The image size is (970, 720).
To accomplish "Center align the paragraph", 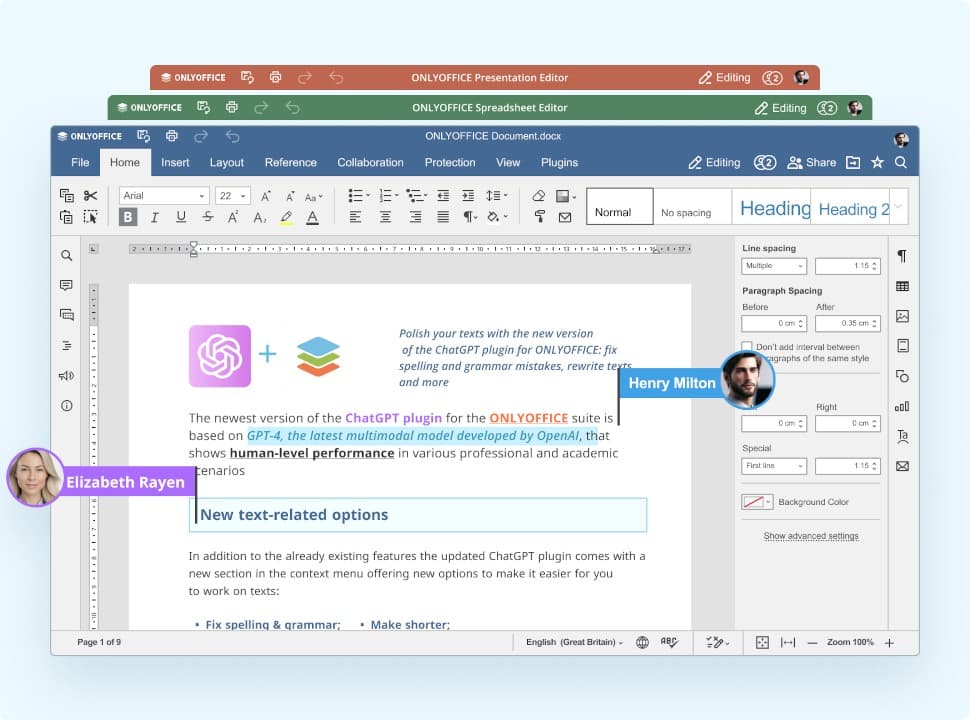I will pos(385,217).
